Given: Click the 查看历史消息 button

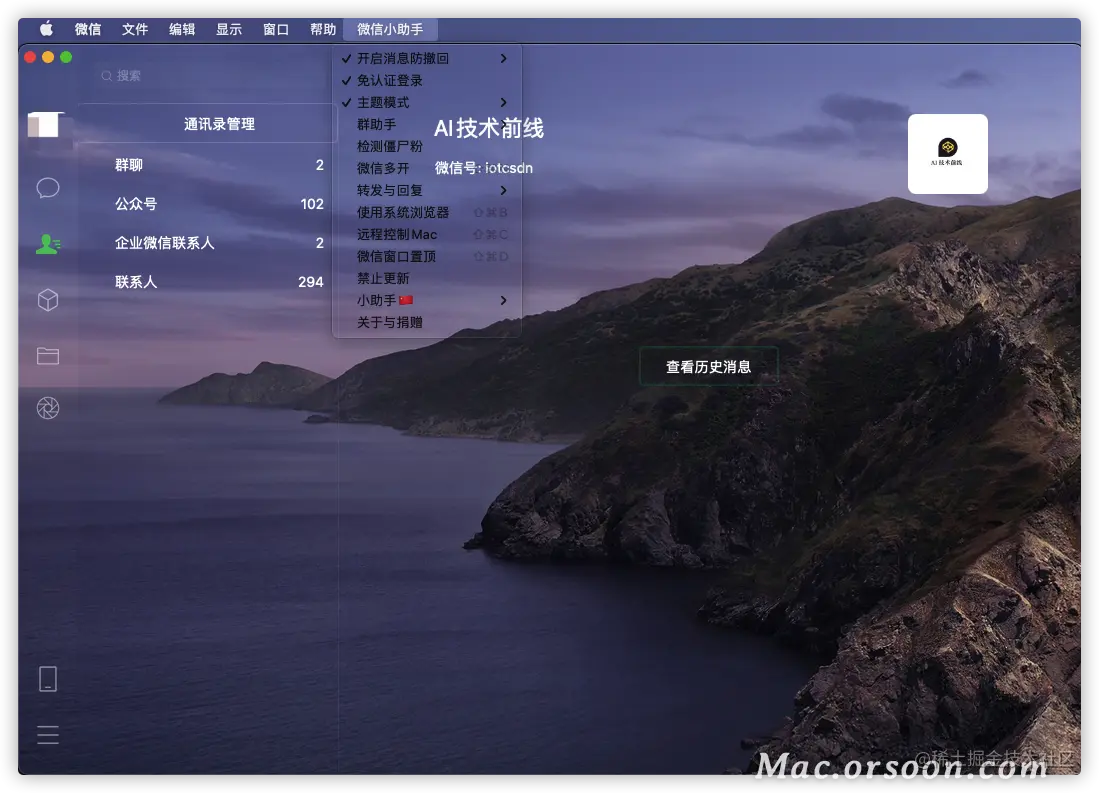Looking at the screenshot, I should (709, 366).
